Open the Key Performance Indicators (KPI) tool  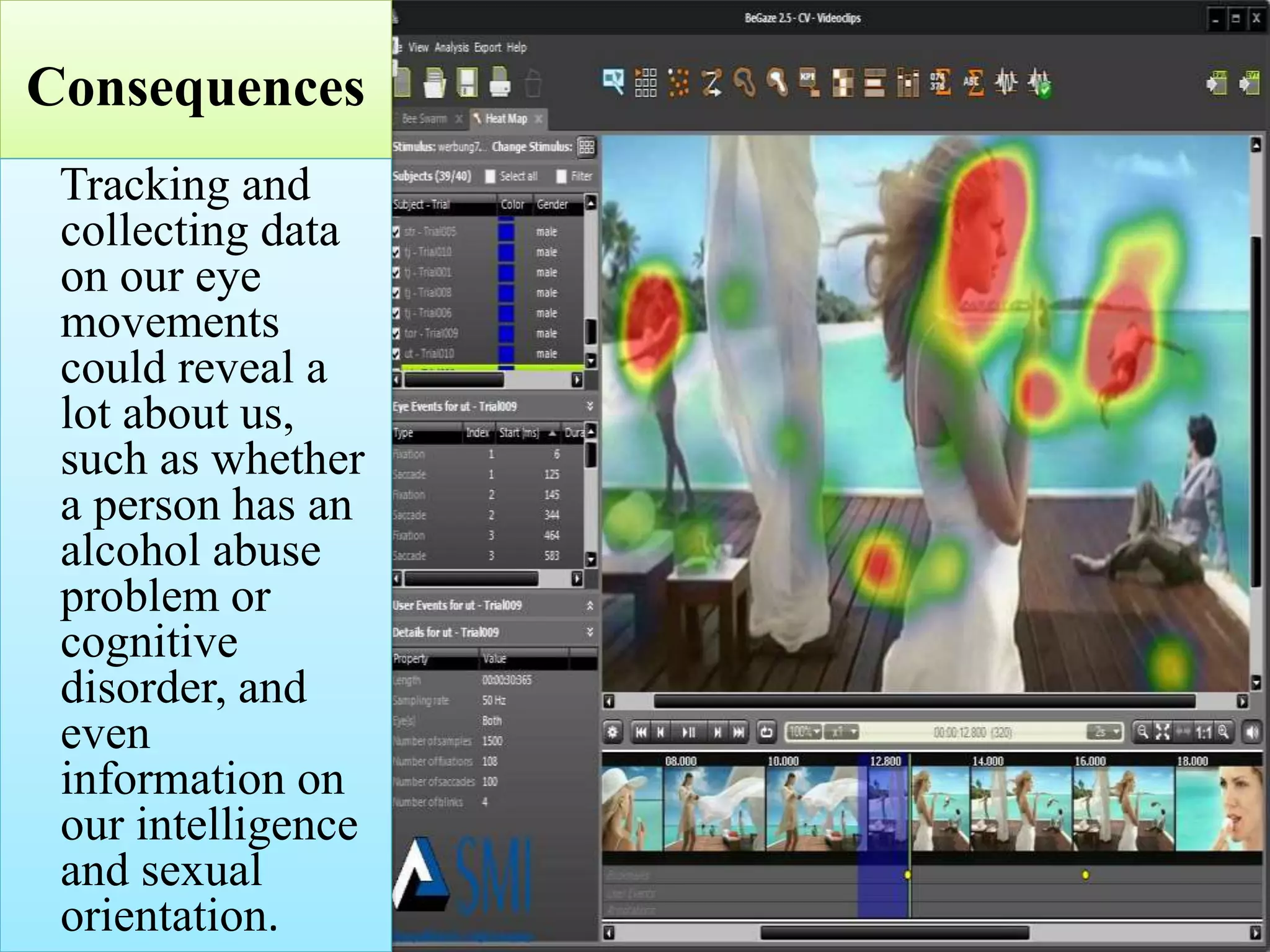[809, 83]
